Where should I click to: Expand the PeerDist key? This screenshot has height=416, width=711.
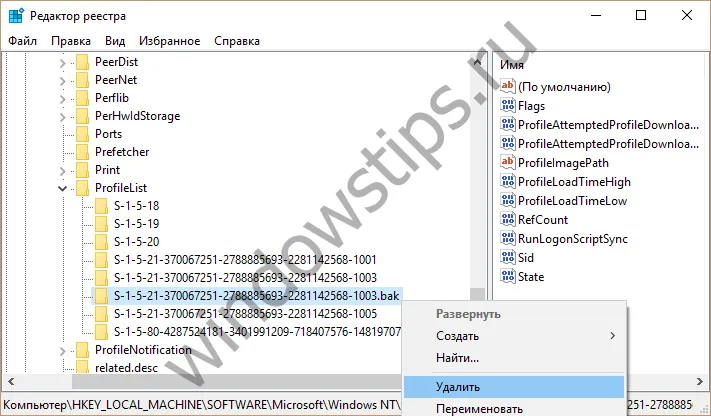(63, 63)
